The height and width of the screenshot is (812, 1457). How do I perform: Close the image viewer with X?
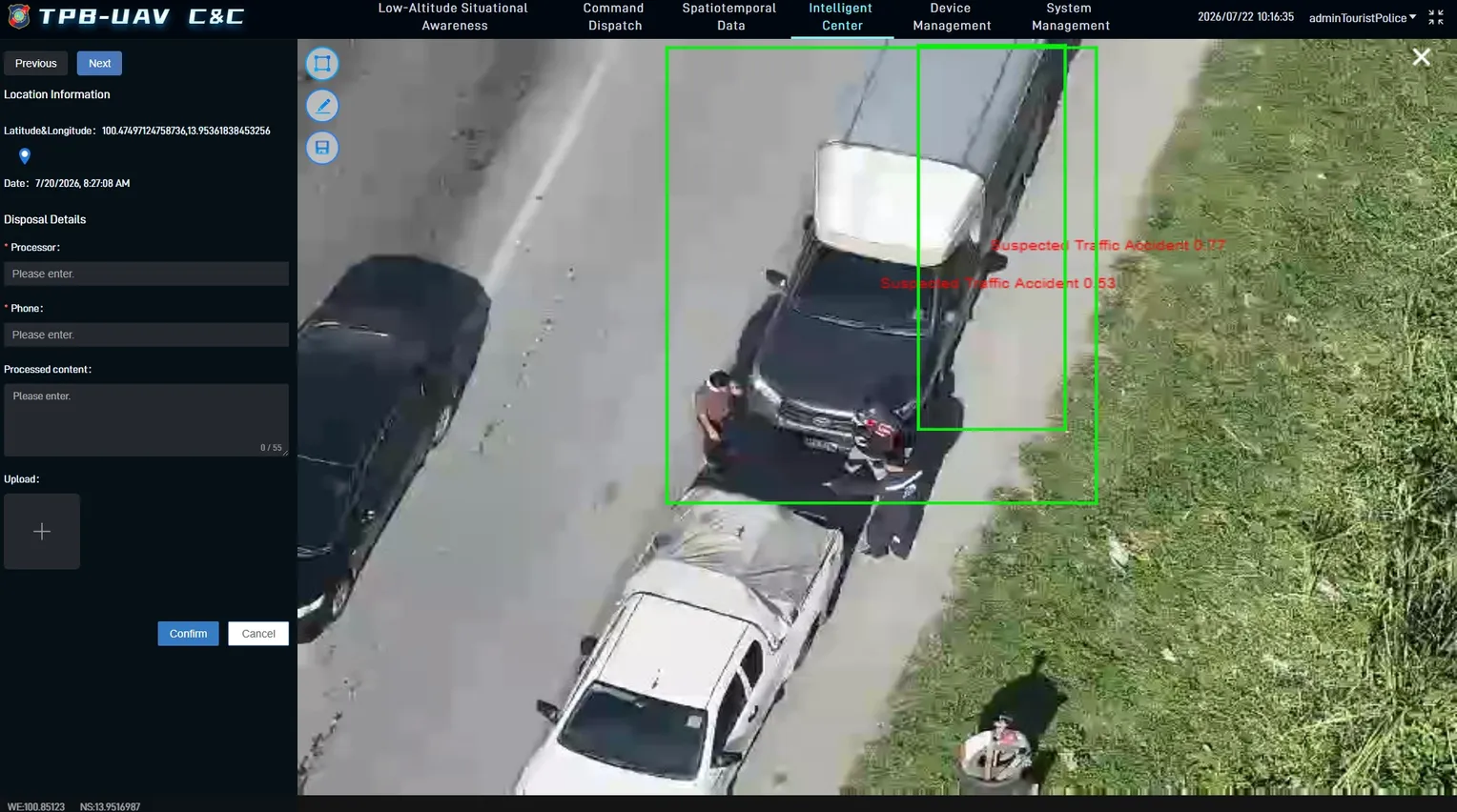1421,57
